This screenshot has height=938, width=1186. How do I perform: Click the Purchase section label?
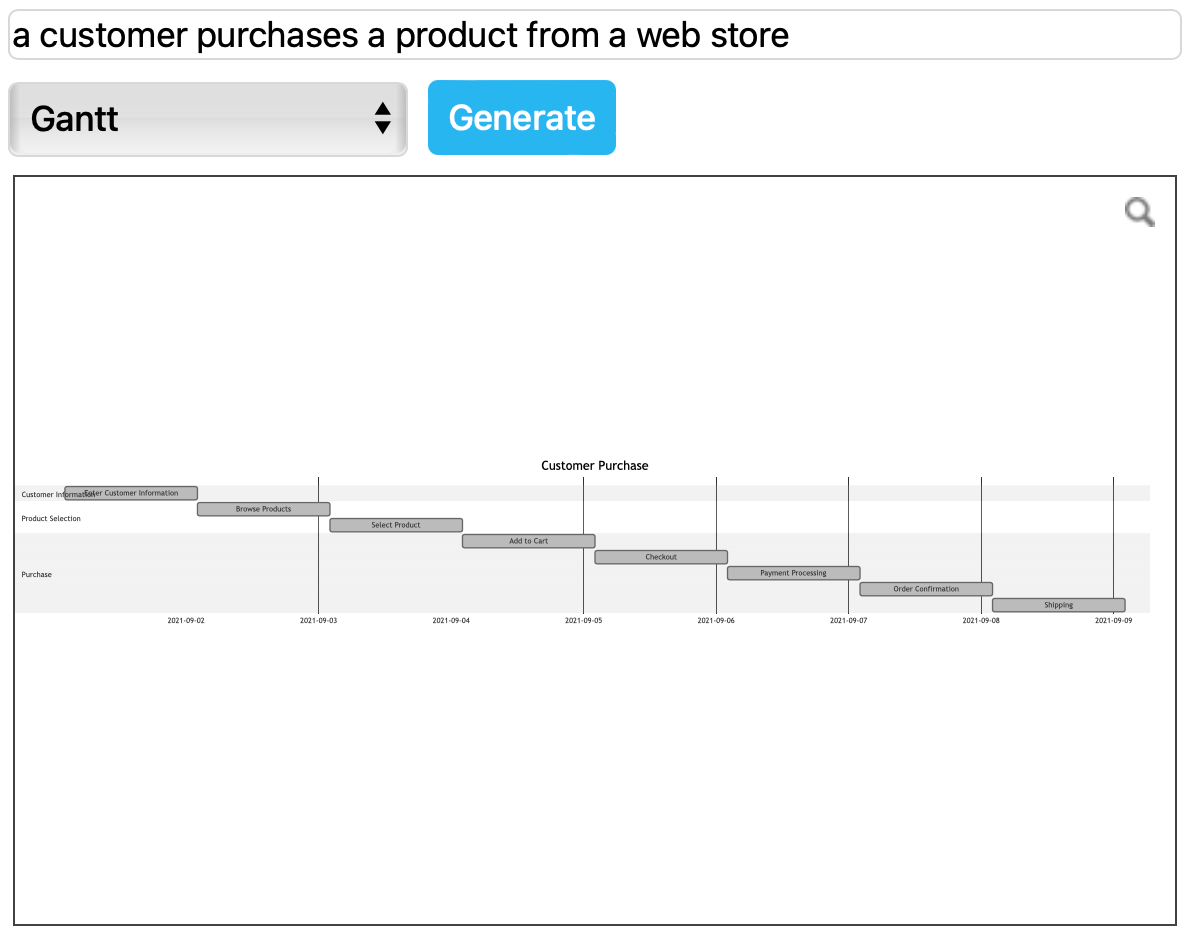point(37,575)
